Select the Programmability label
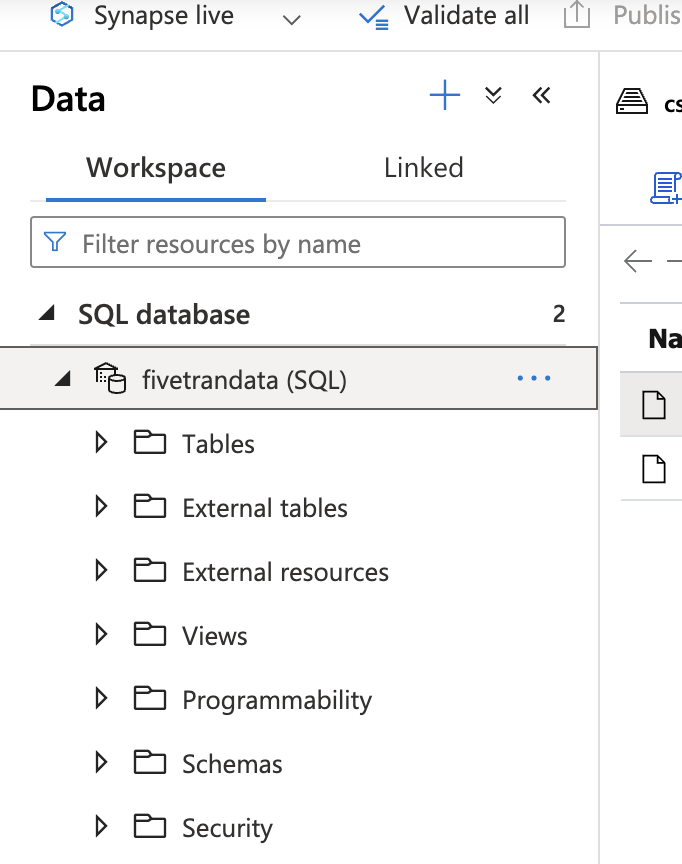Image resolution: width=682 pixels, height=864 pixels. coord(277,701)
